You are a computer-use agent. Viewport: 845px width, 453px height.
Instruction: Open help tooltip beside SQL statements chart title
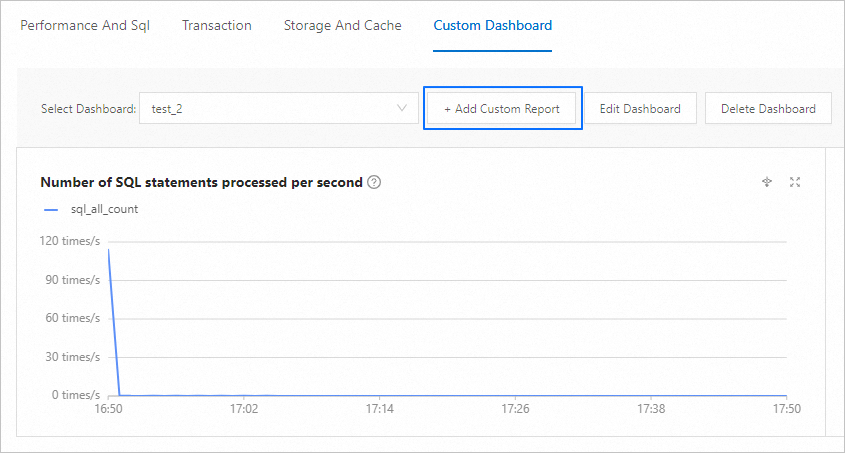click(374, 182)
